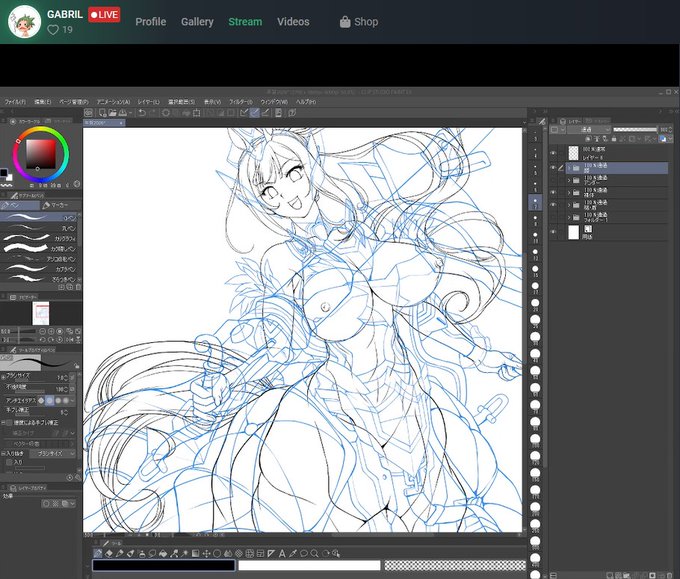Image resolution: width=680 pixels, height=579 pixels.
Task: Toggle the Snap to Ruler icon
Action: (x=244, y=113)
